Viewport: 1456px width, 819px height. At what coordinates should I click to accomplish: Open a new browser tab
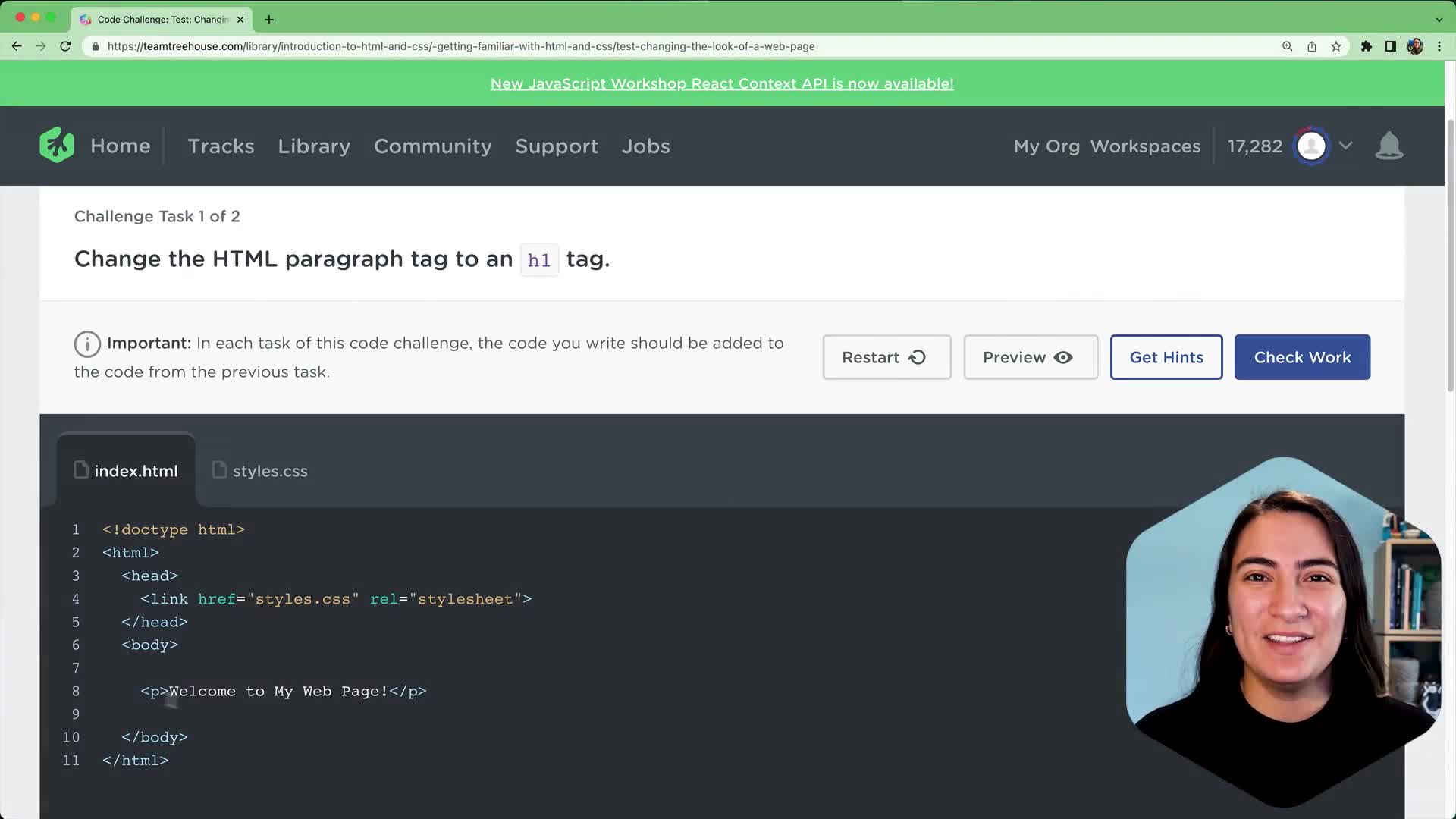tap(268, 19)
